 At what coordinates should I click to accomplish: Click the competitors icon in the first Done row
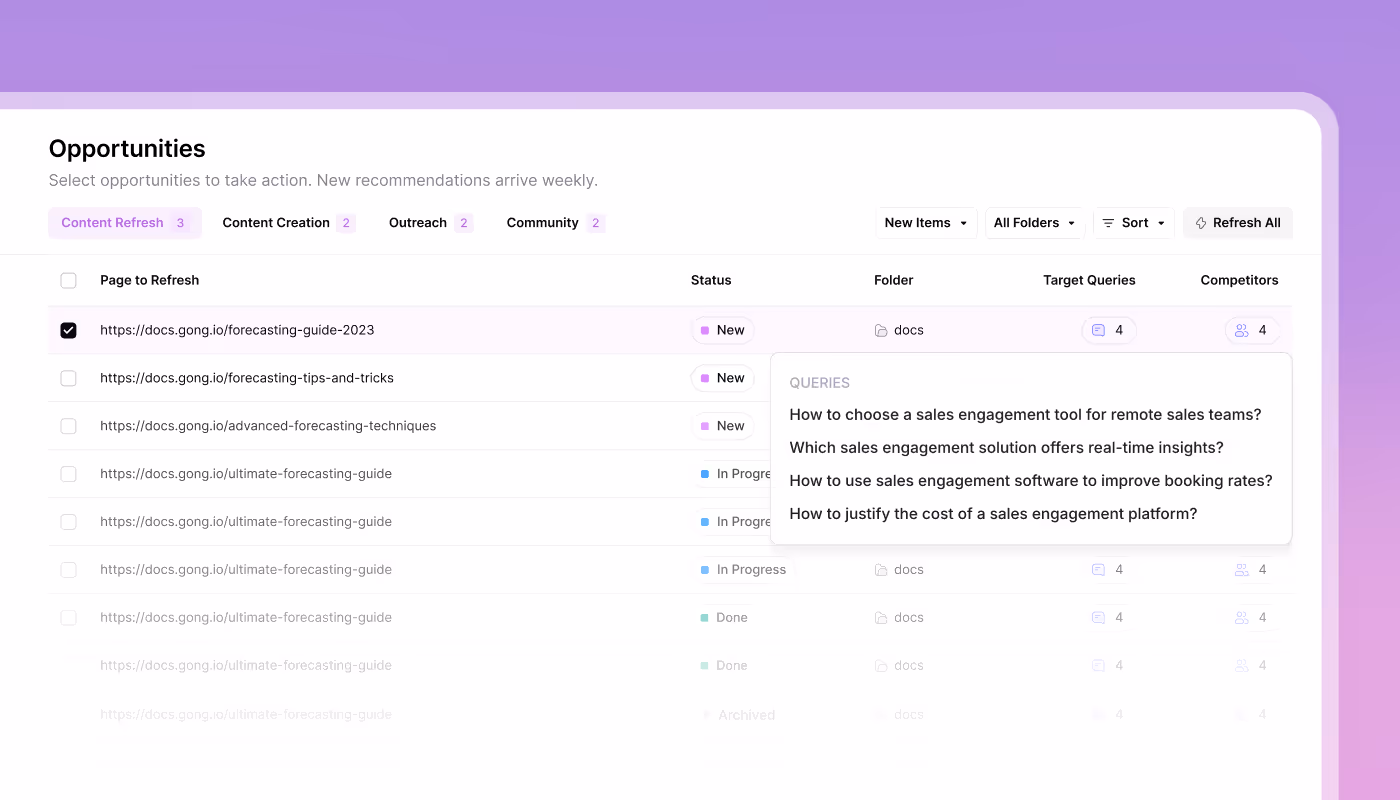point(1242,618)
